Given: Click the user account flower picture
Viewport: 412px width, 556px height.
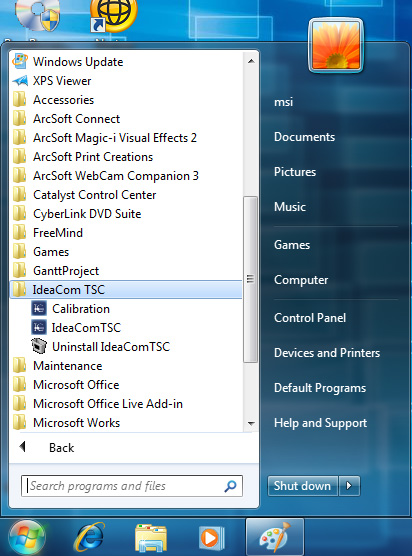Looking at the screenshot, I should pos(336,45).
